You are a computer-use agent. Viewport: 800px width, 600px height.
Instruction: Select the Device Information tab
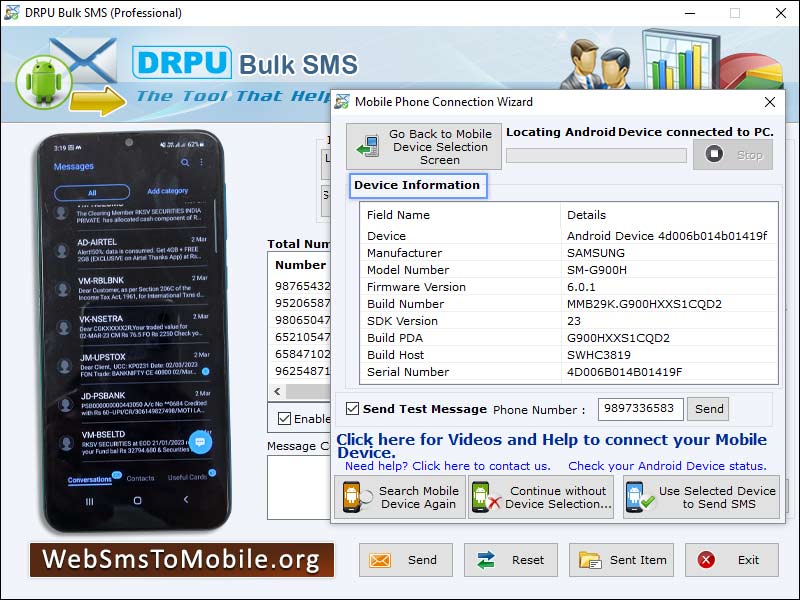pos(417,185)
